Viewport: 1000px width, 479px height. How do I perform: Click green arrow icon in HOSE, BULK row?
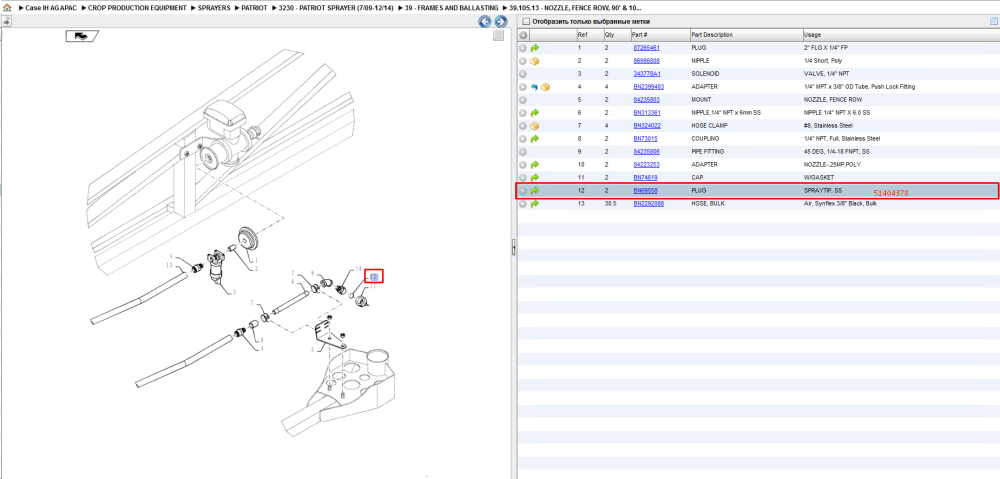click(x=534, y=203)
